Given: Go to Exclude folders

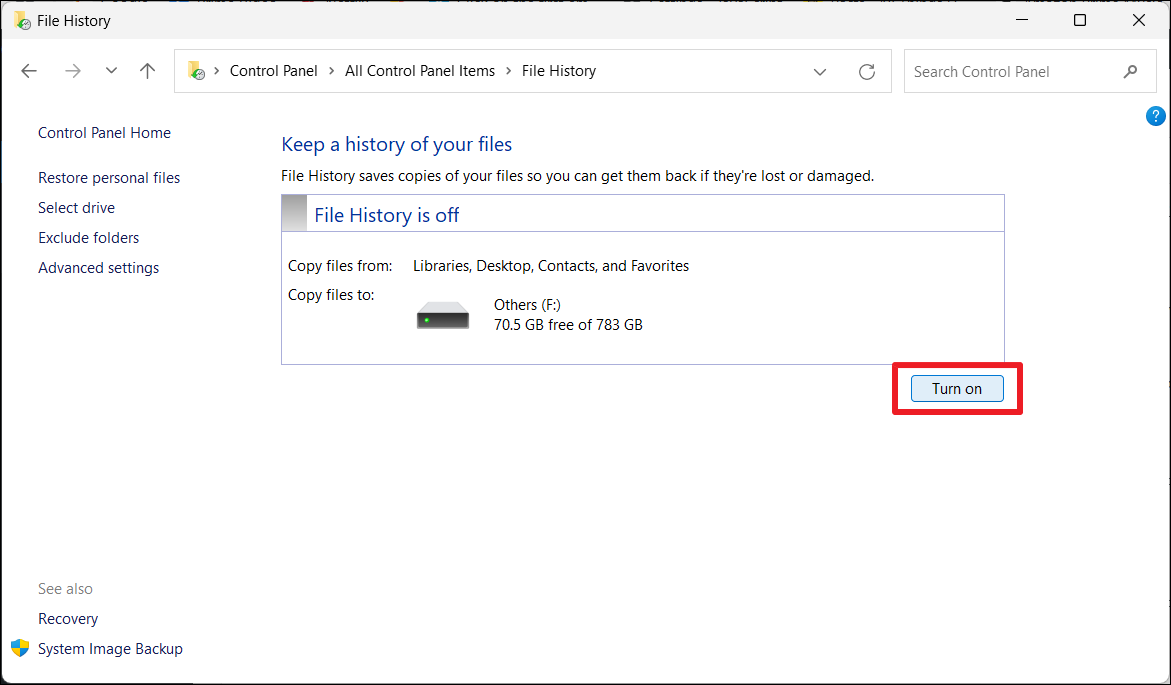Looking at the screenshot, I should tap(88, 238).
